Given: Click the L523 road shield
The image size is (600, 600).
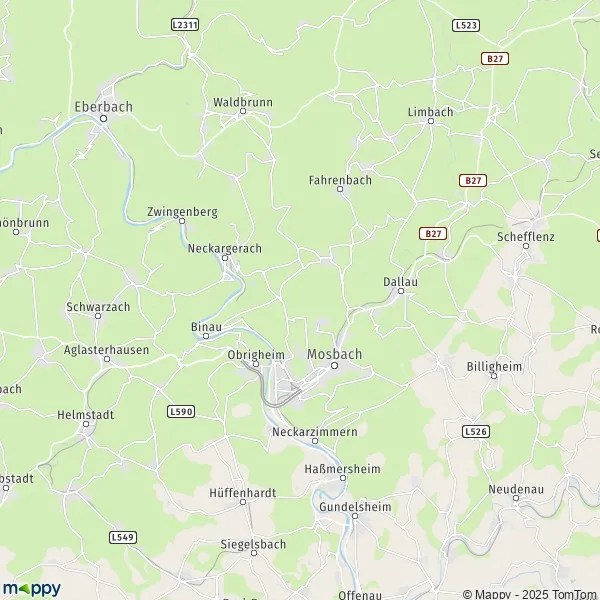Looking at the screenshot, I should tap(466, 25).
